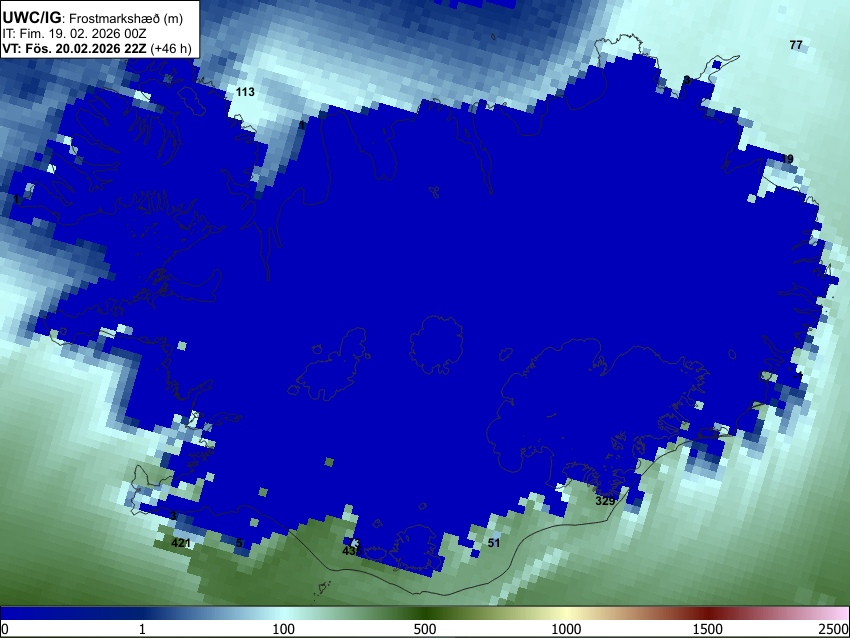
Task: Click the valid time 'VT: Fös. 20.02.2026 22Z'
Action: click(74, 48)
